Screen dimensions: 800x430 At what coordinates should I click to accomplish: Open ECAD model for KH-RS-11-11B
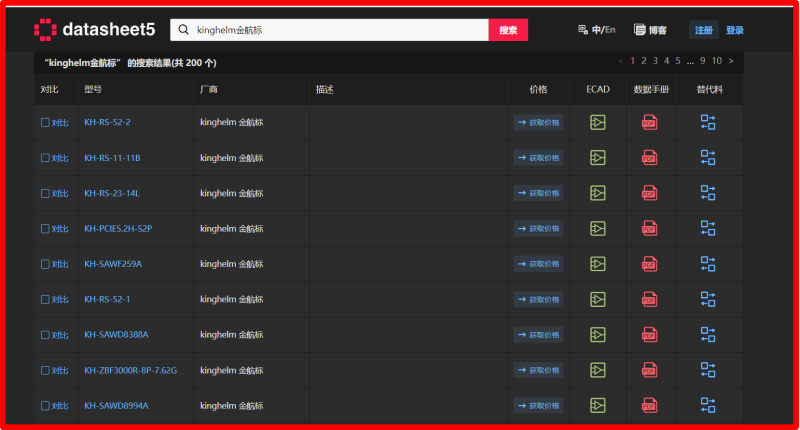click(597, 158)
